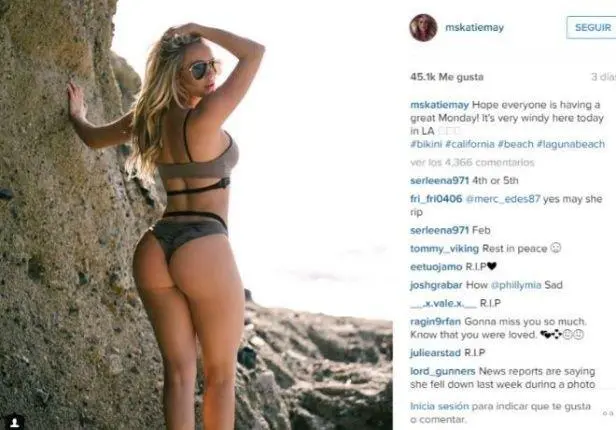Open the #beach hashtag
The image size is (616, 430).
click(515, 144)
